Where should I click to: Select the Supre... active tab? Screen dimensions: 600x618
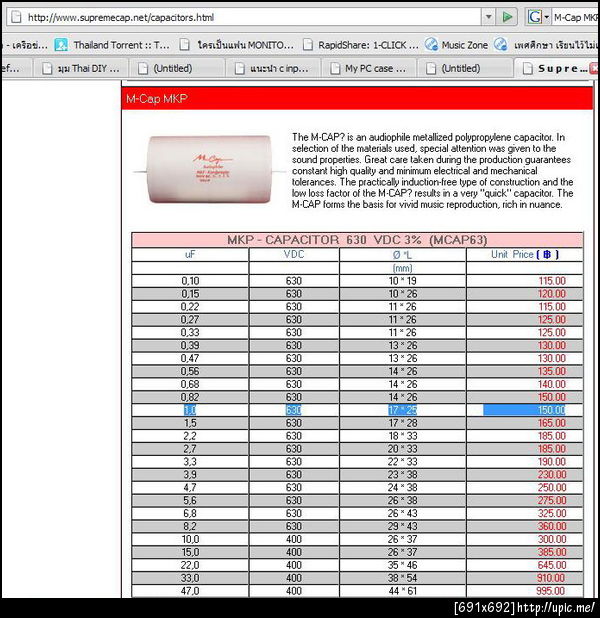point(556,69)
